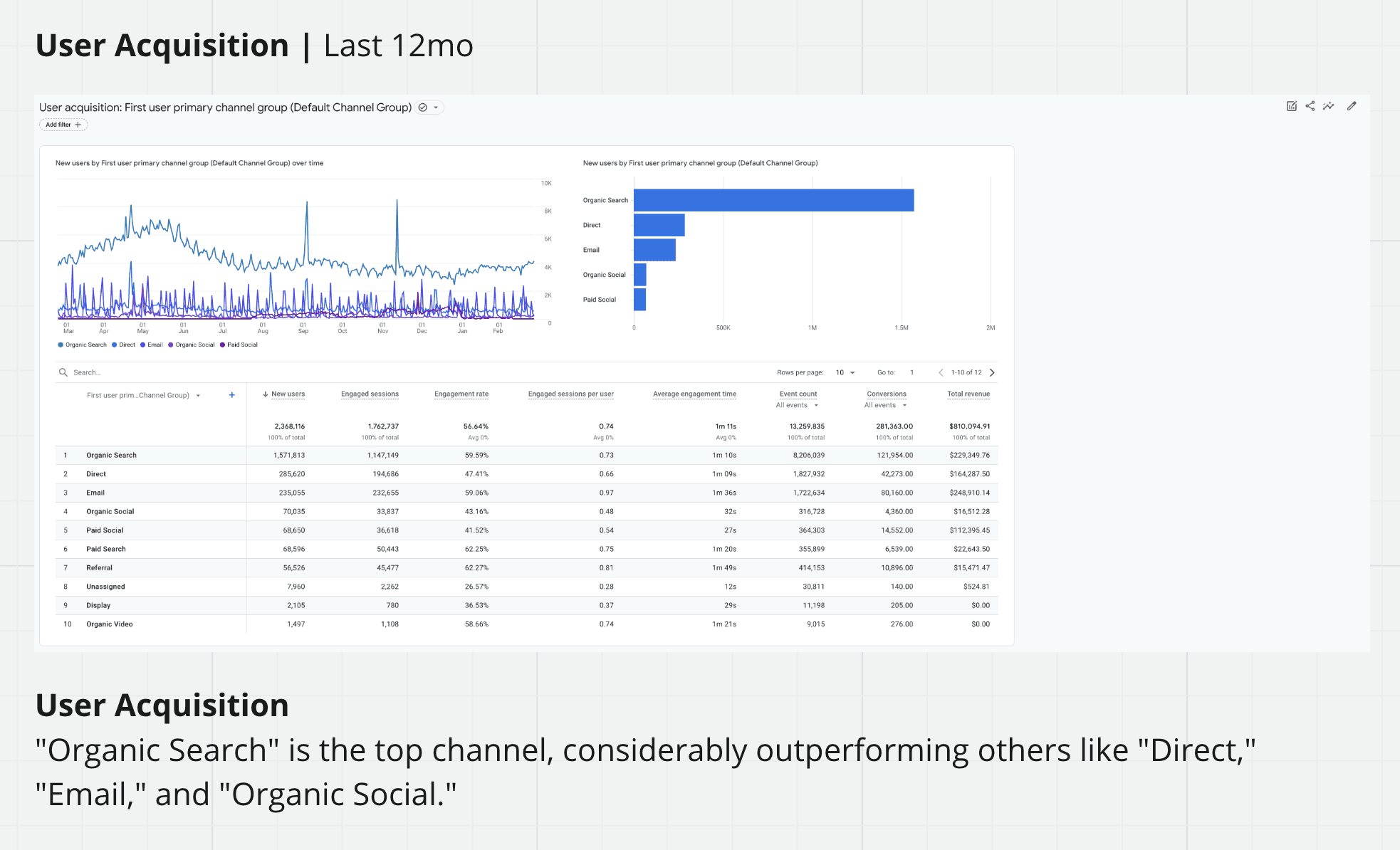The image size is (1400, 850).
Task: Click the search magnifier icon in table
Action: pyautogui.click(x=63, y=372)
